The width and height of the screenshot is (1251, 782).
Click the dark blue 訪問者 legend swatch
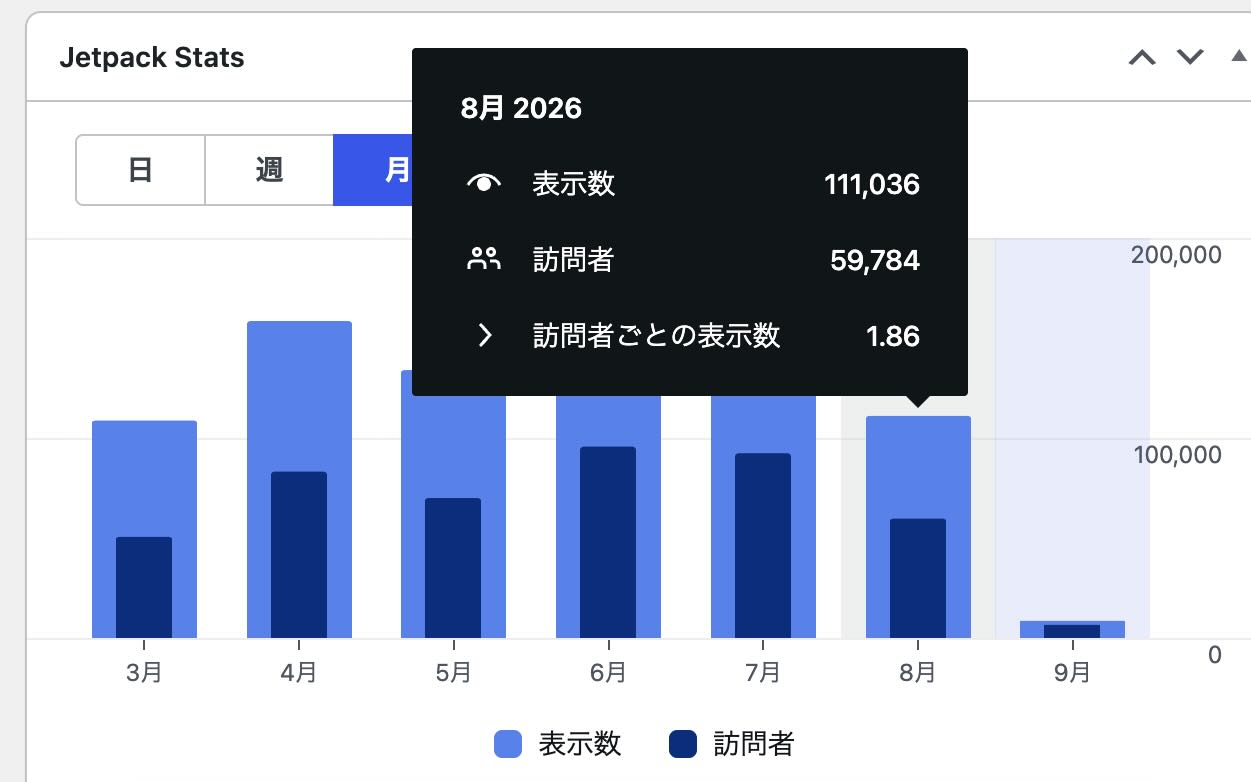click(682, 744)
